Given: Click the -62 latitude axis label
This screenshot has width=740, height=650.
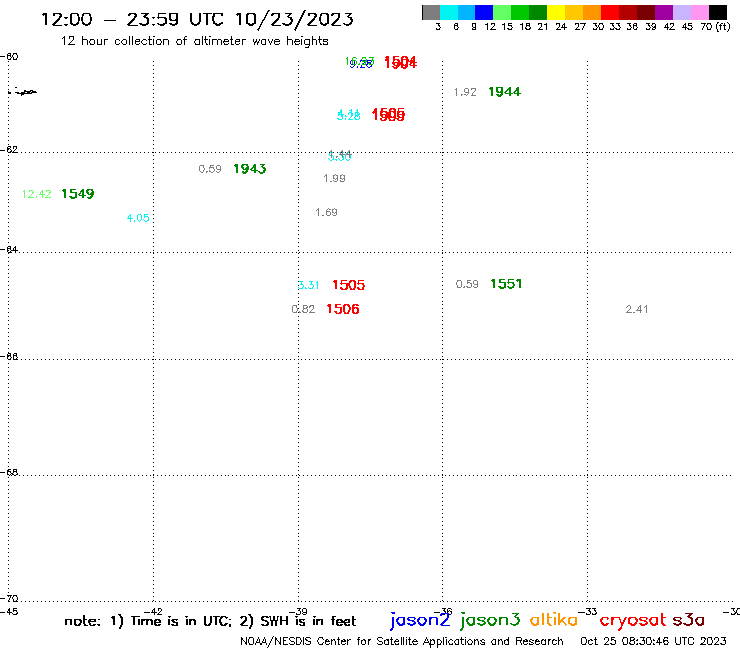Looking at the screenshot, I should [9, 150].
